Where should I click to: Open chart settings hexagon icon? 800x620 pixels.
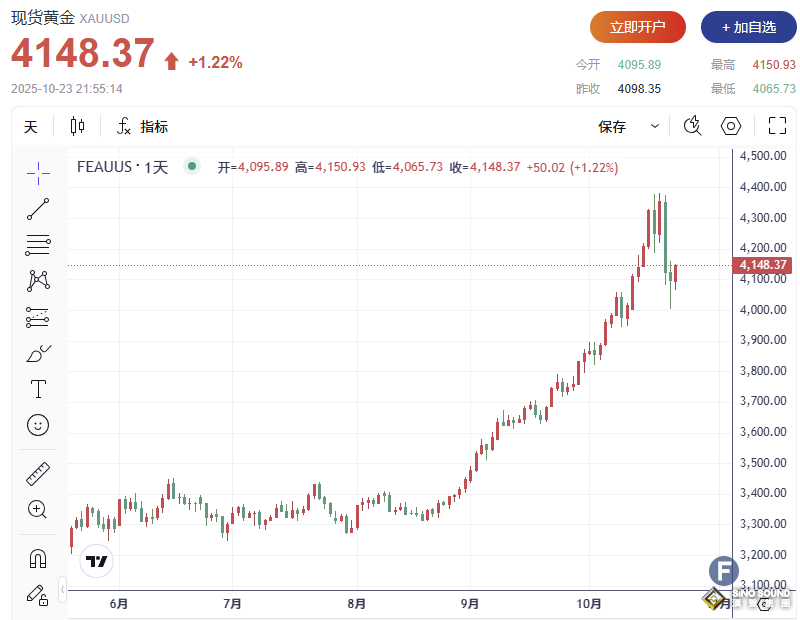(x=731, y=126)
